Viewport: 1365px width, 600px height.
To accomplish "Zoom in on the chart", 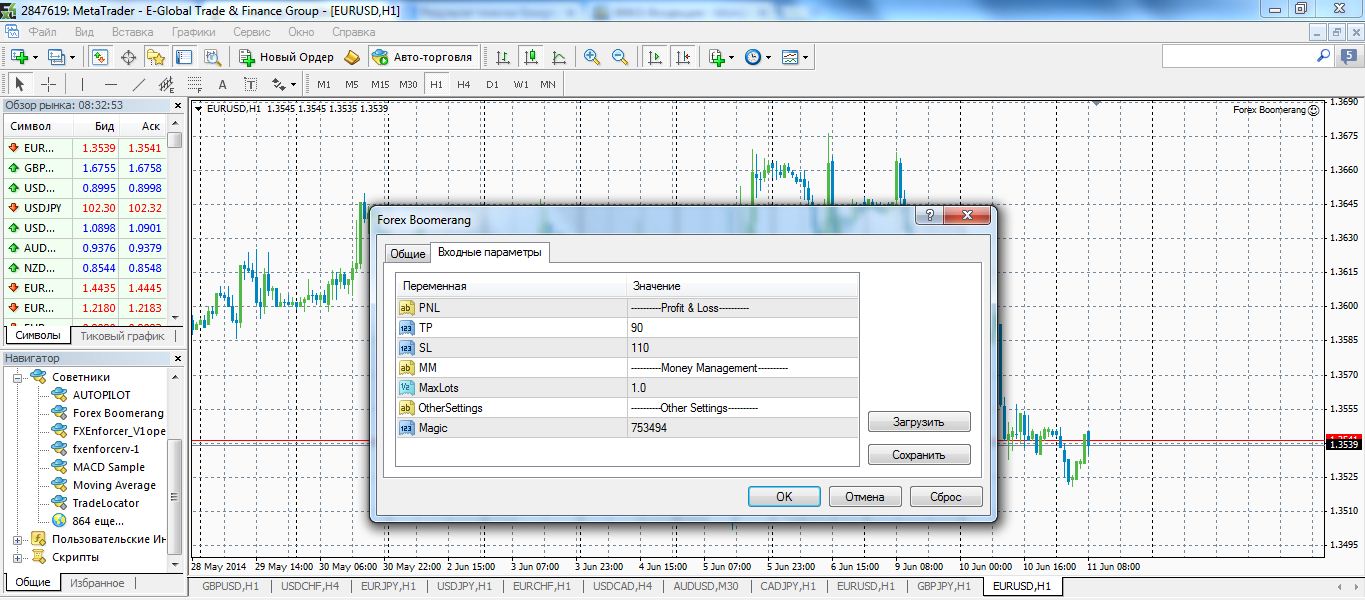I will tap(592, 57).
